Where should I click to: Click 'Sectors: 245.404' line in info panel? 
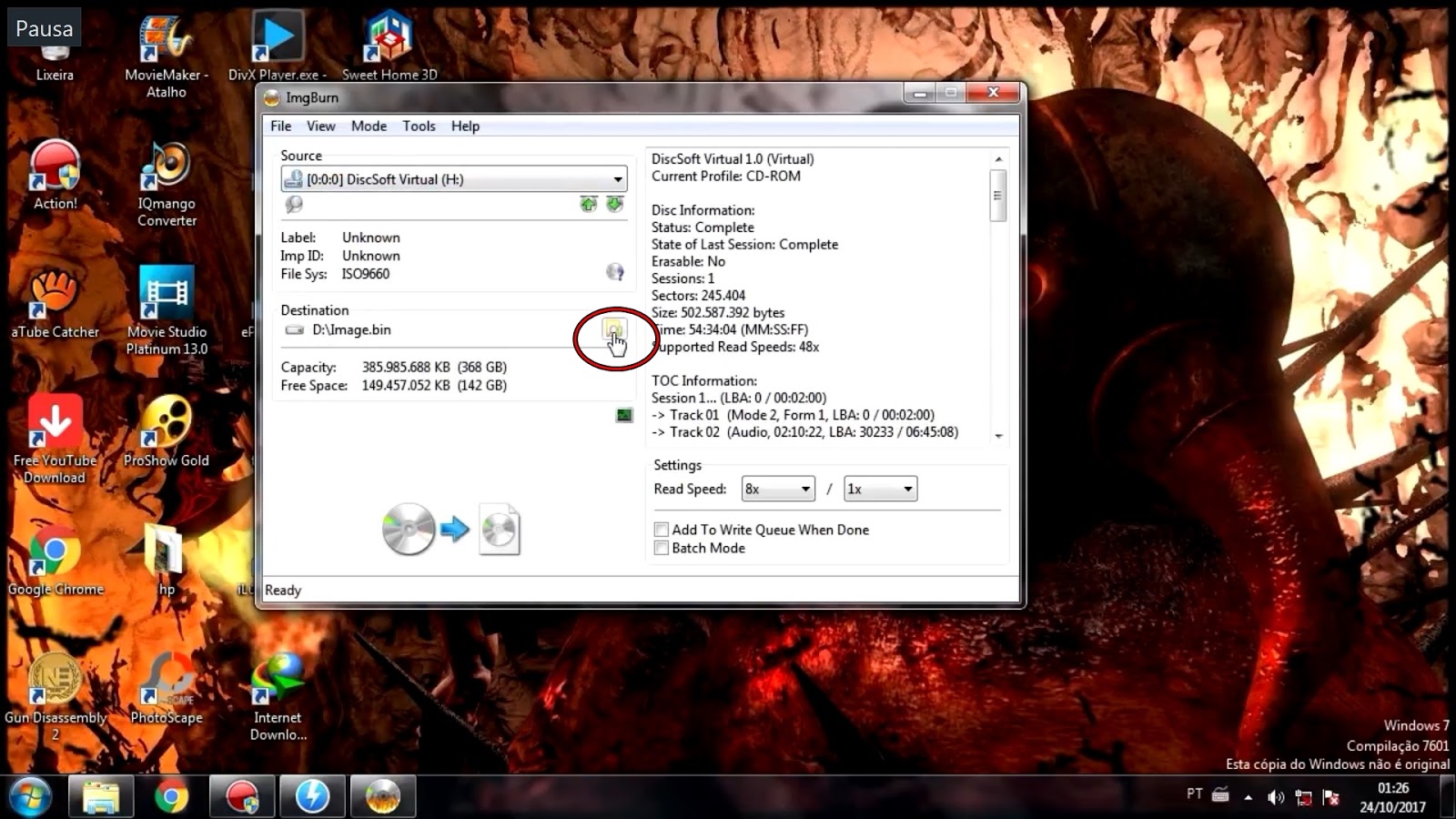pyautogui.click(x=698, y=296)
